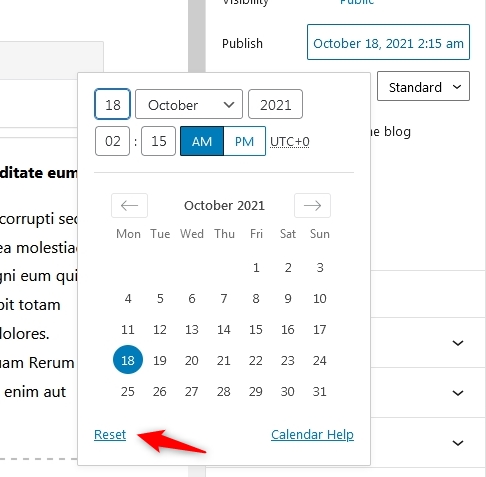Expand the bottom sidebar panel chevron

coord(458,443)
